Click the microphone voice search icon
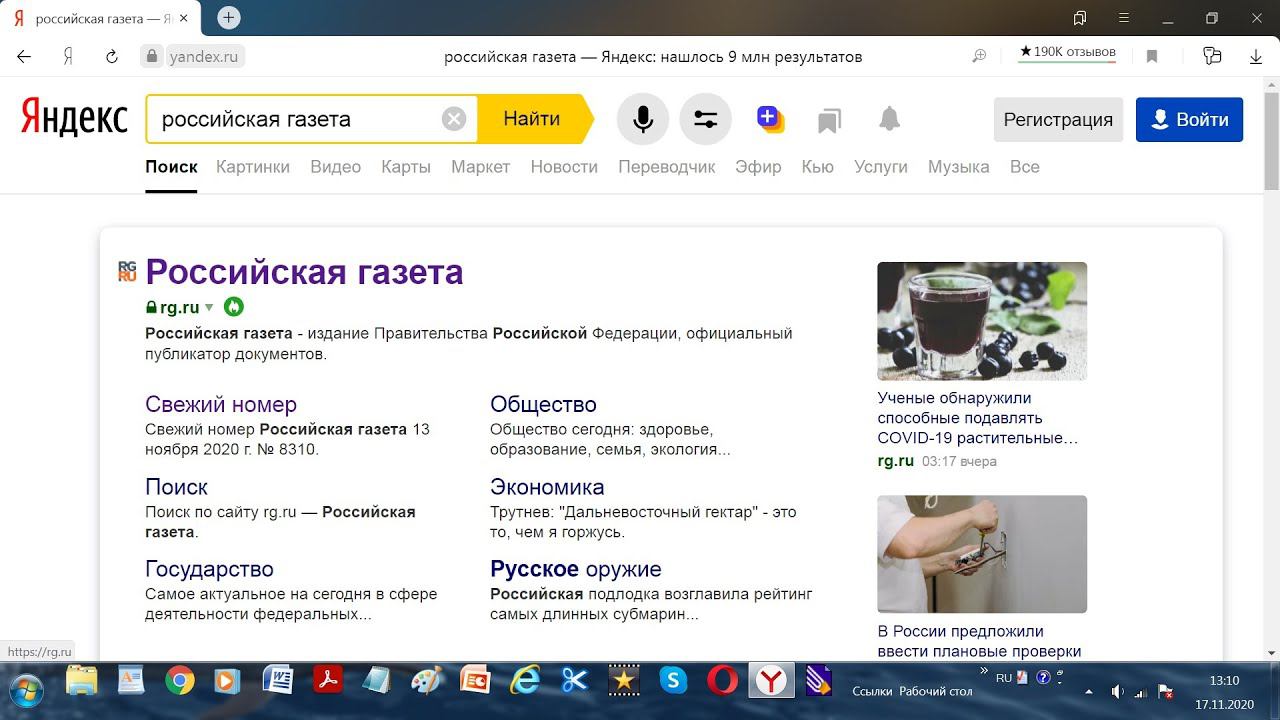 point(643,119)
